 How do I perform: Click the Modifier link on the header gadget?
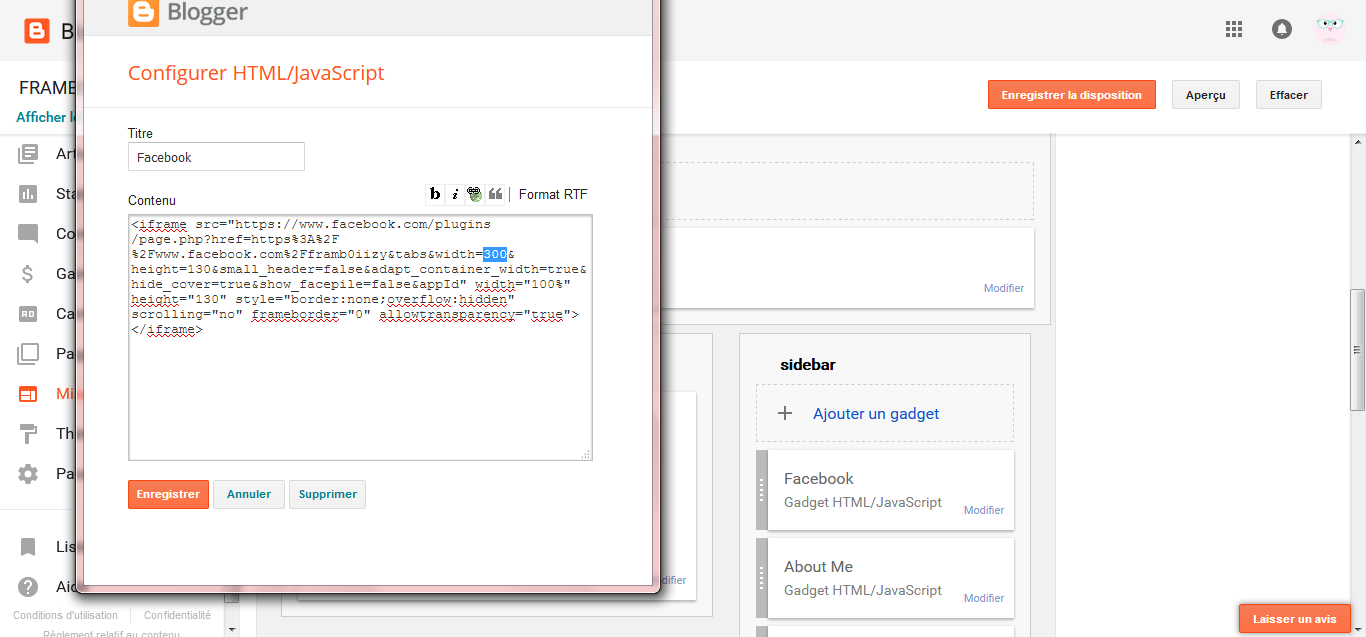(x=1004, y=288)
